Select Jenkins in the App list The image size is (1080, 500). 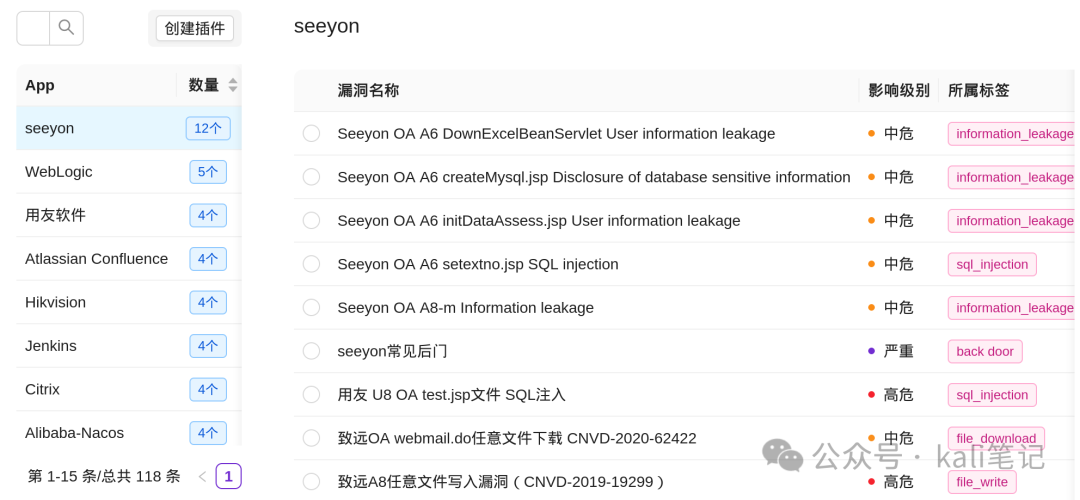tap(129, 346)
